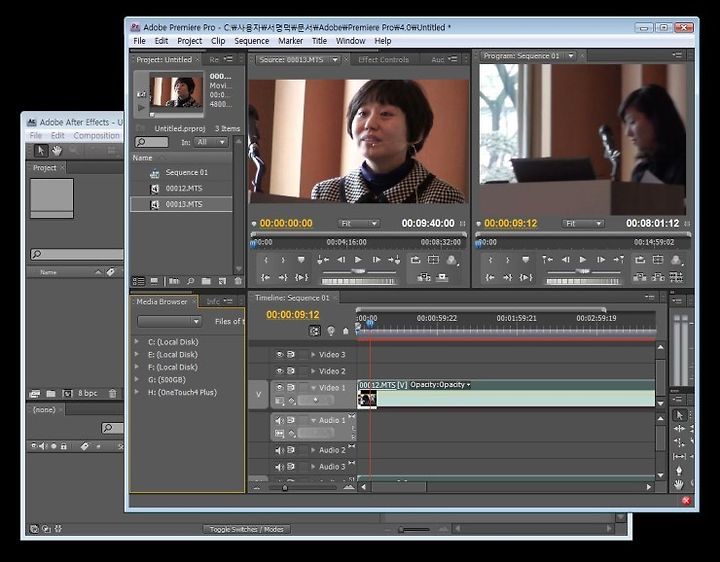The image size is (720, 562).
Task: Toggle Video 3 track visibility
Action: 279,354
